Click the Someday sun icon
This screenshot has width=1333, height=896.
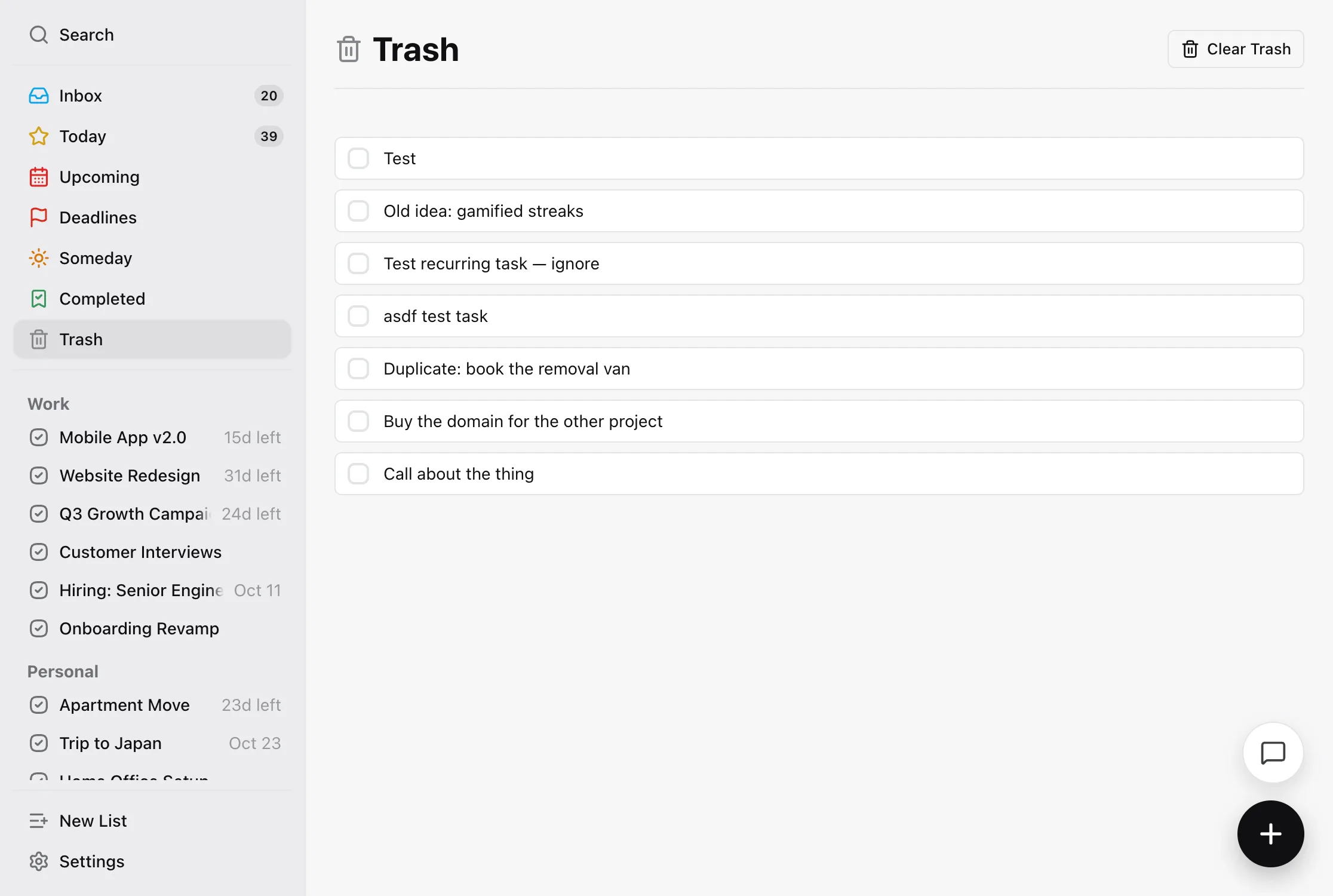pos(39,258)
